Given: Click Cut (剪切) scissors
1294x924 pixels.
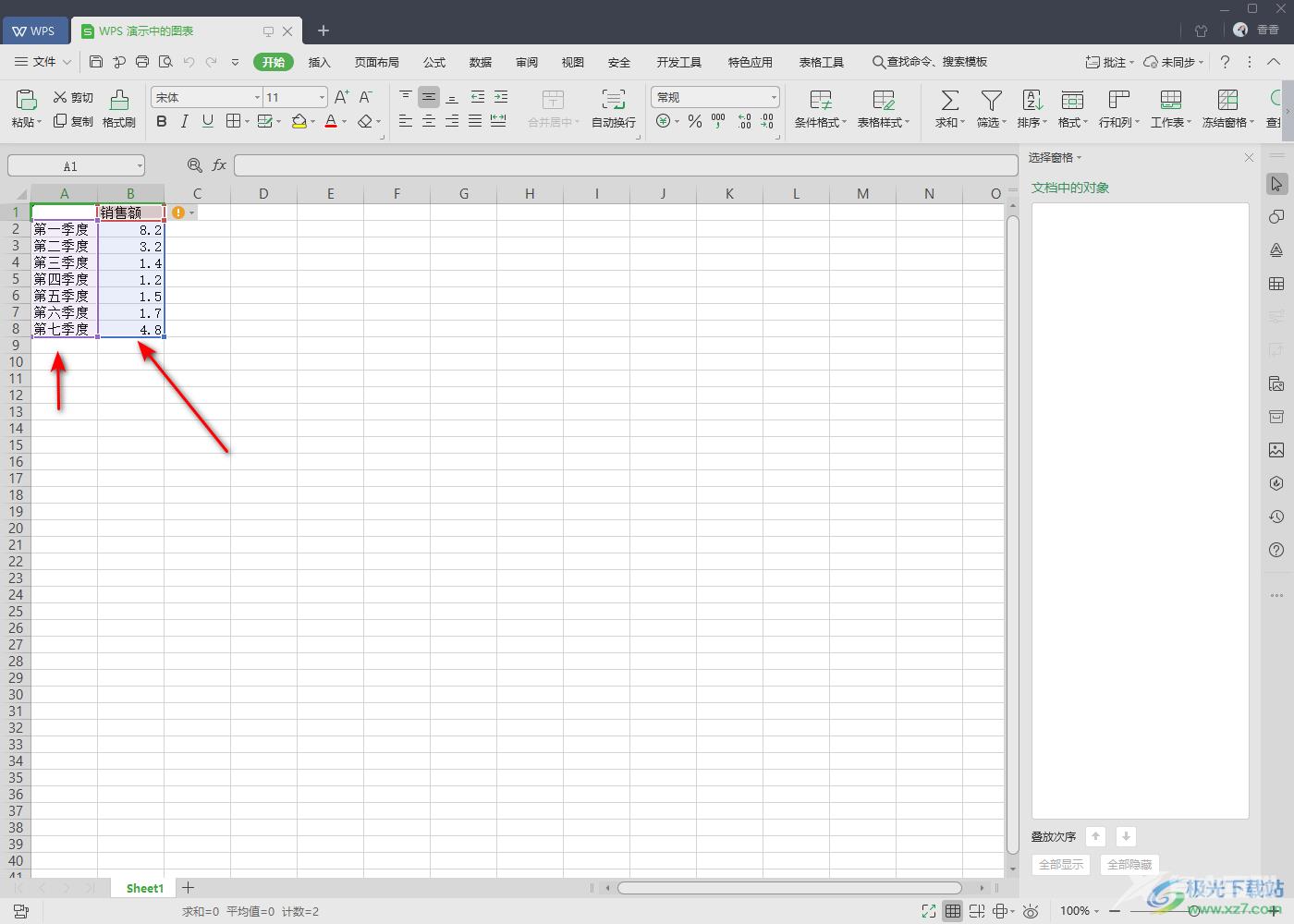Looking at the screenshot, I should click(73, 97).
